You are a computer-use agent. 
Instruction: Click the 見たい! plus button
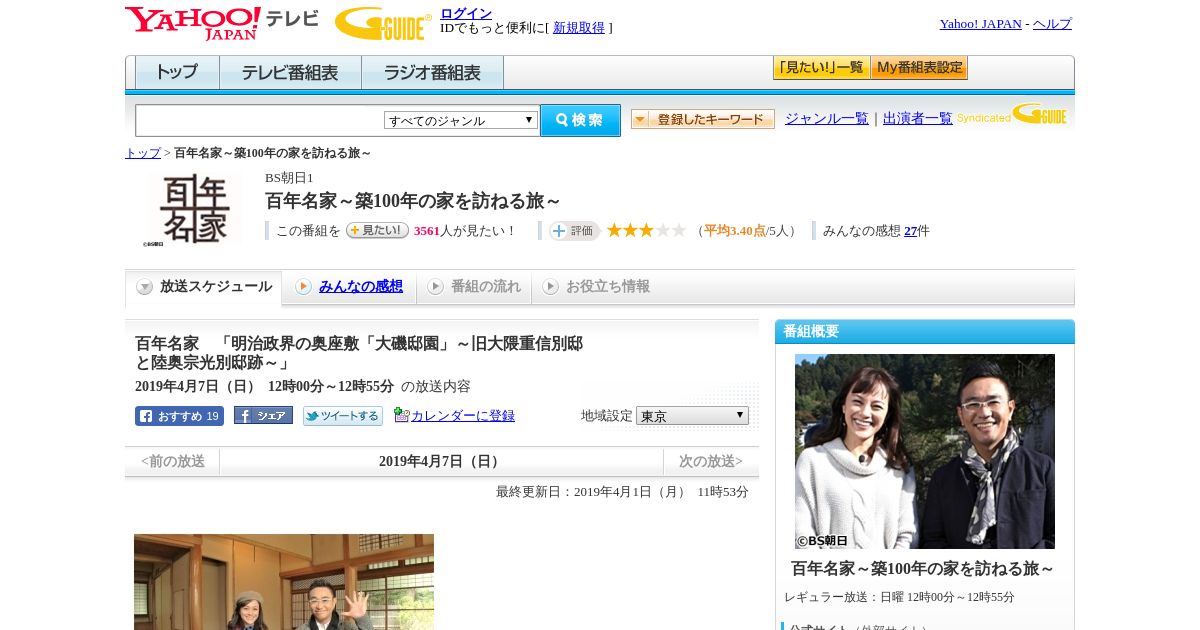point(377,230)
